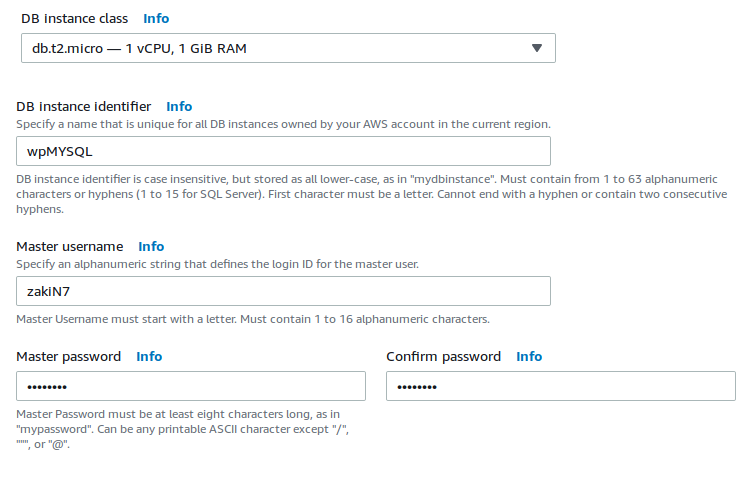Click into the Master username field
748x489 pixels.
(284, 291)
